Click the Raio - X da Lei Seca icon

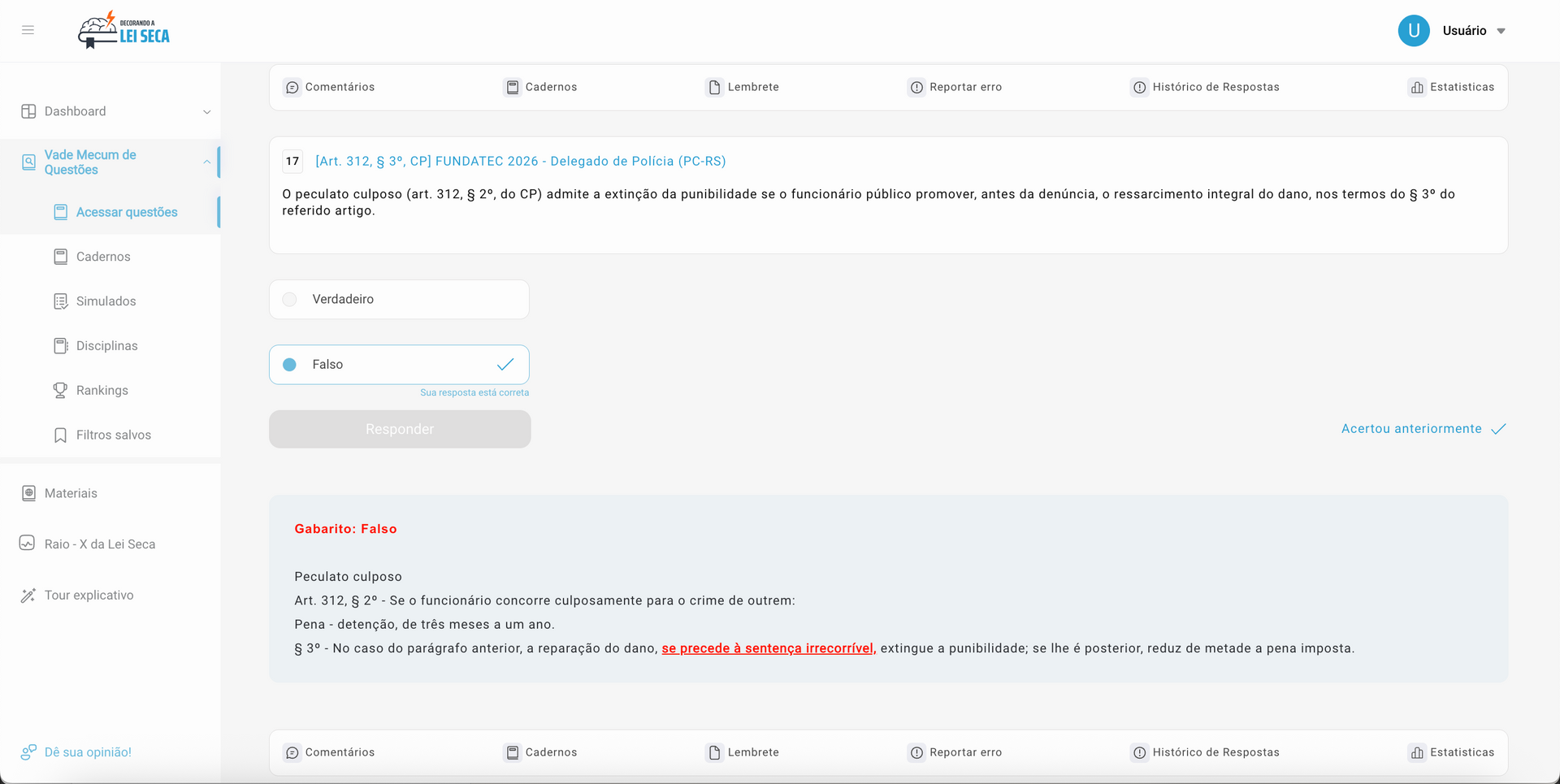28,543
